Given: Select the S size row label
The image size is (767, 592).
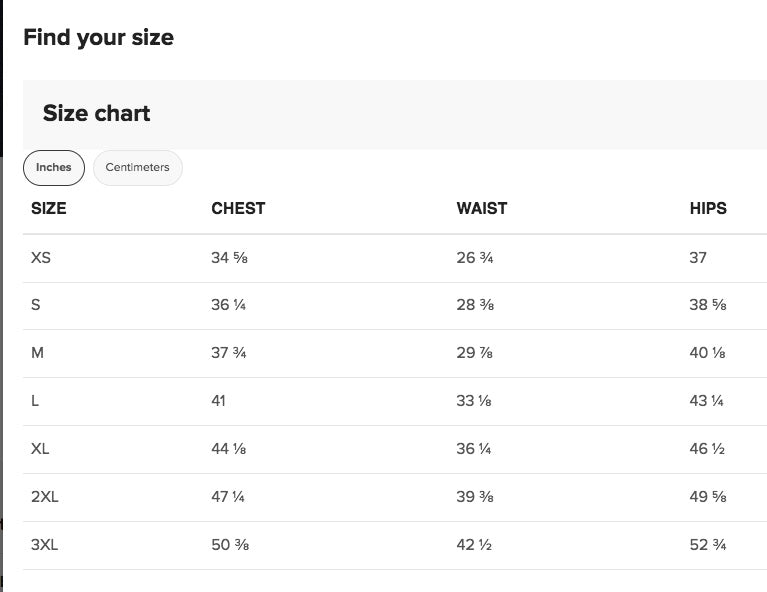Looking at the screenshot, I should (36, 305).
